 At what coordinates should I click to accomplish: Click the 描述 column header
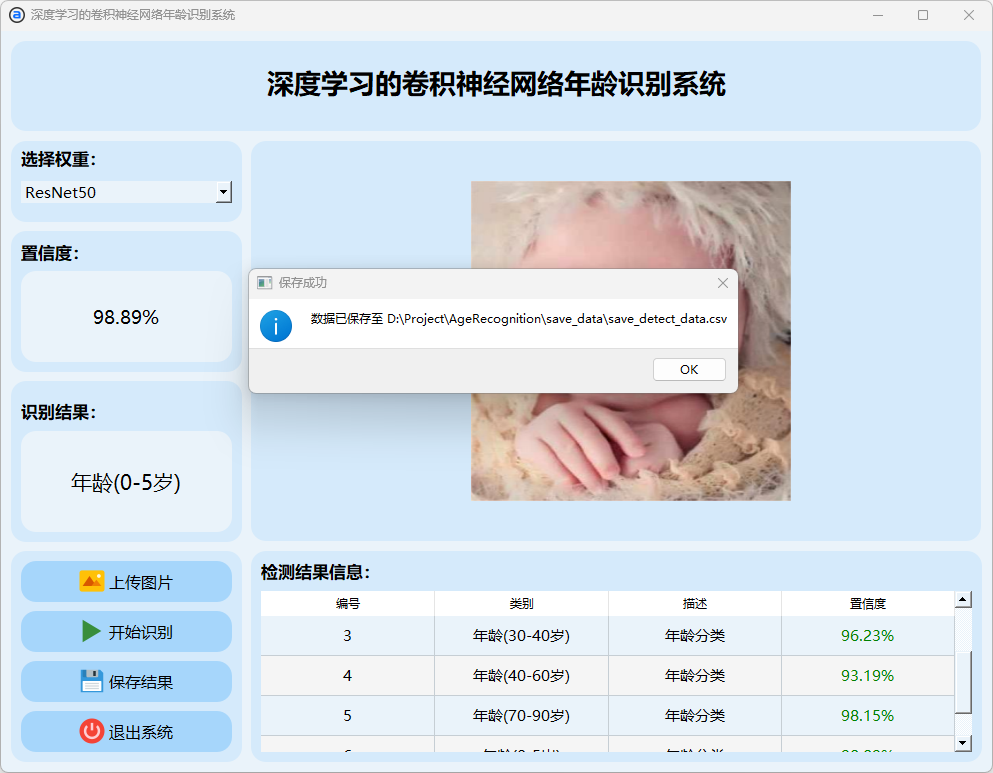pyautogui.click(x=694, y=604)
